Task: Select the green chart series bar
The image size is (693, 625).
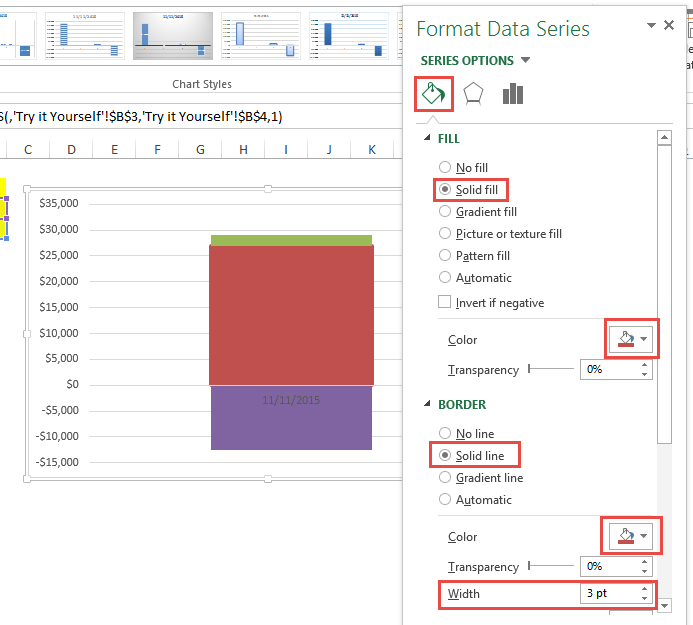Action: click(x=291, y=240)
